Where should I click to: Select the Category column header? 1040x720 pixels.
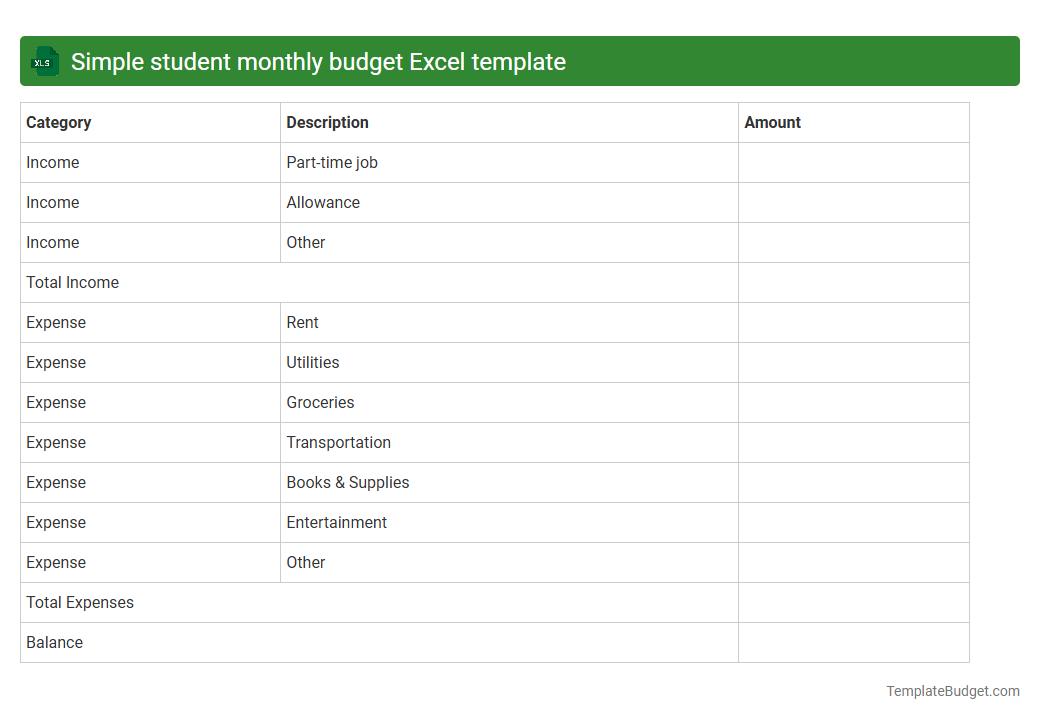pos(59,122)
